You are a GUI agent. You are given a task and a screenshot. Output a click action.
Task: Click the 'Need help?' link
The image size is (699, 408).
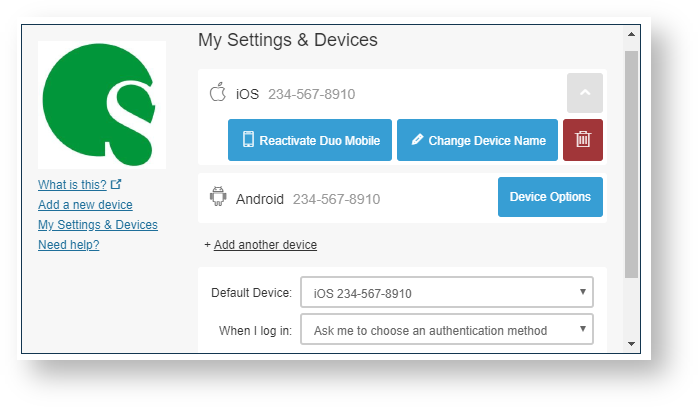coord(69,245)
